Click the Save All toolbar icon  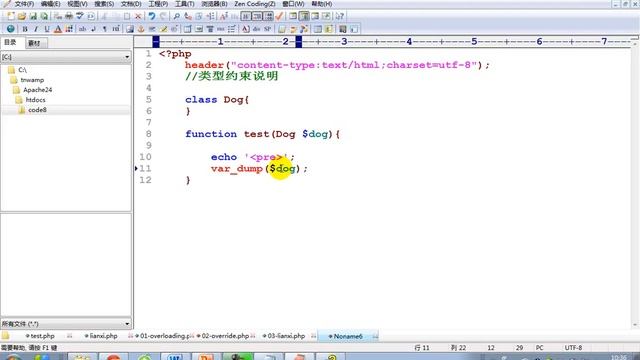44,16
